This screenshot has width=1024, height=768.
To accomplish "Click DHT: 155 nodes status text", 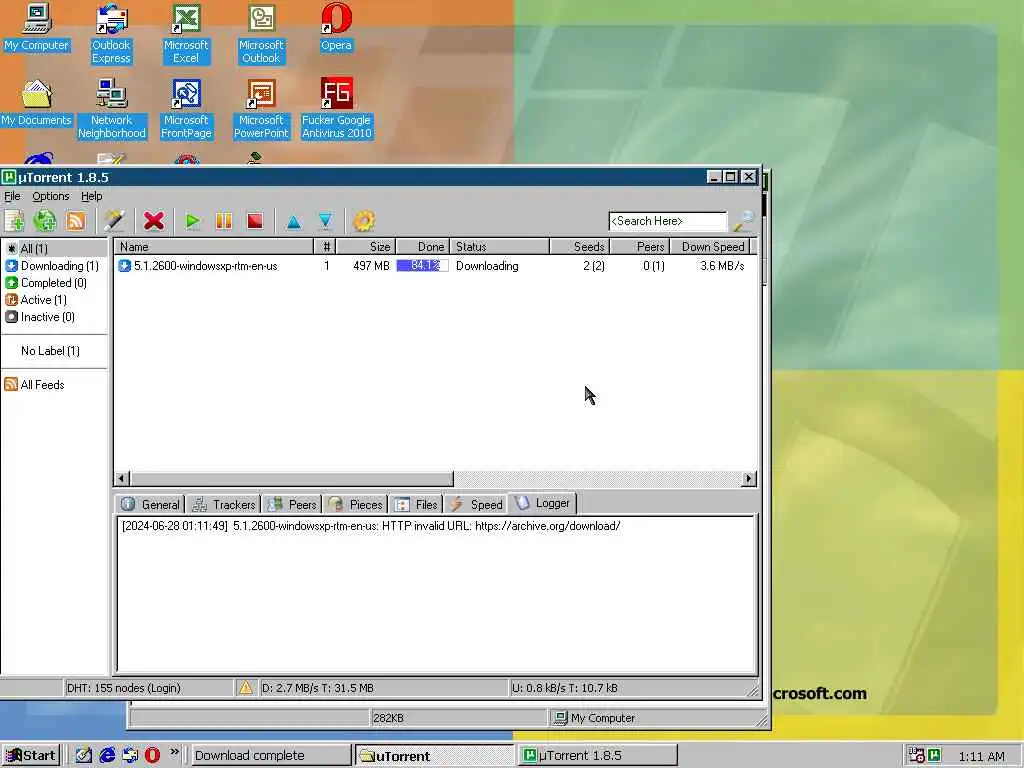I will click(x=123, y=688).
